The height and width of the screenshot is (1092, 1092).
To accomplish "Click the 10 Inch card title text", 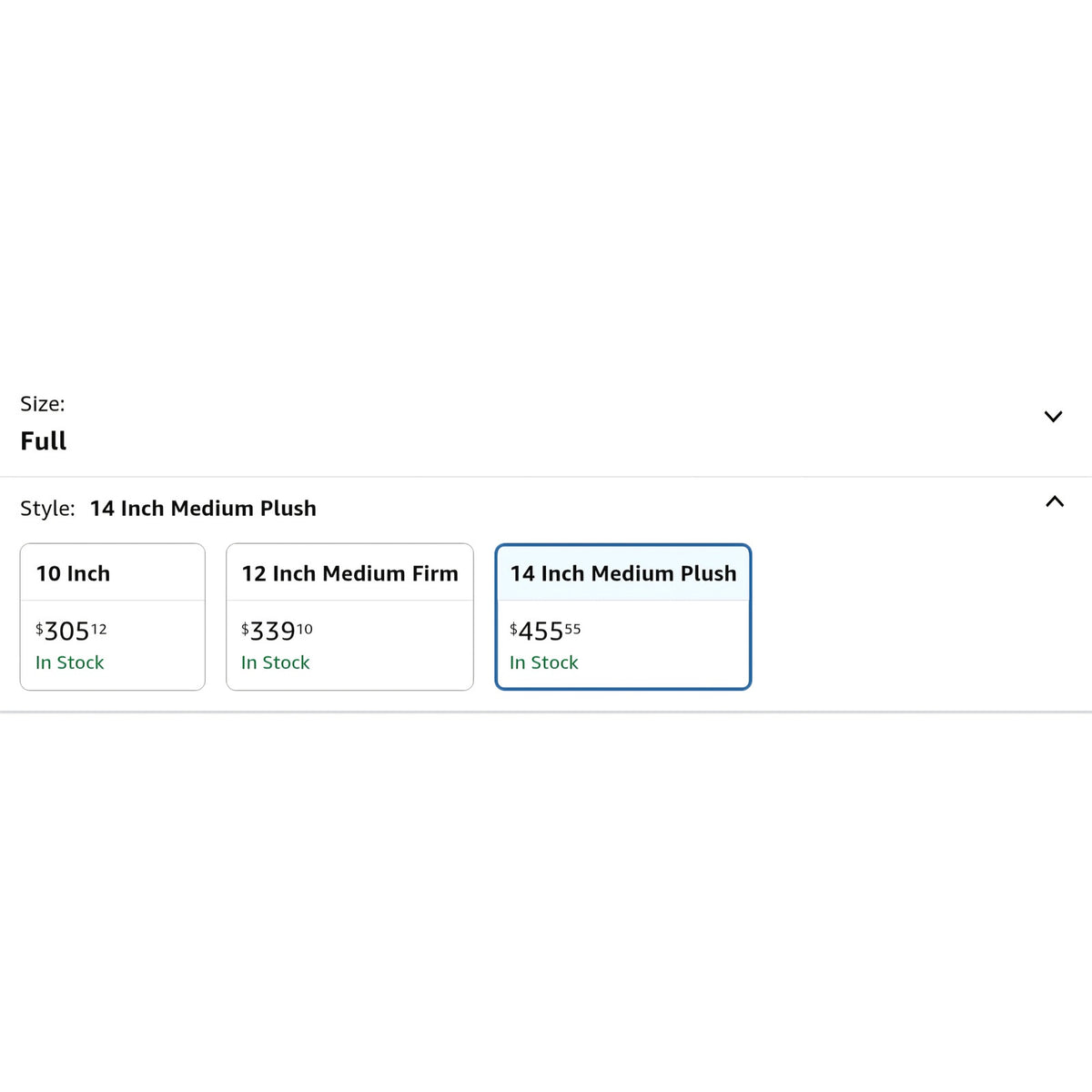I will click(73, 573).
